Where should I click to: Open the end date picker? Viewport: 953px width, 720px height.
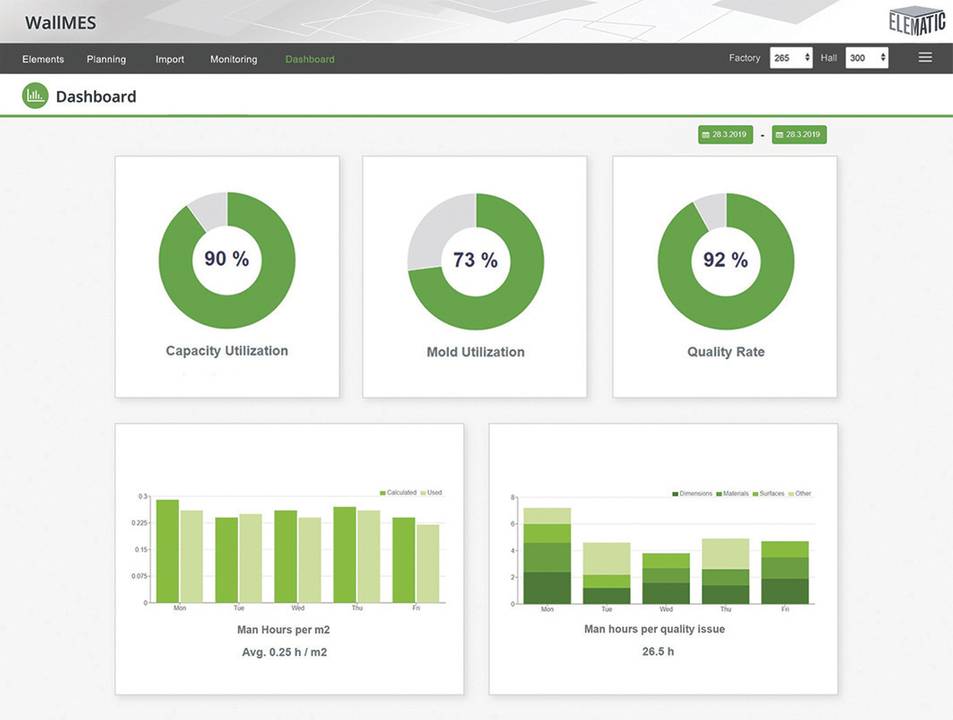(x=799, y=135)
